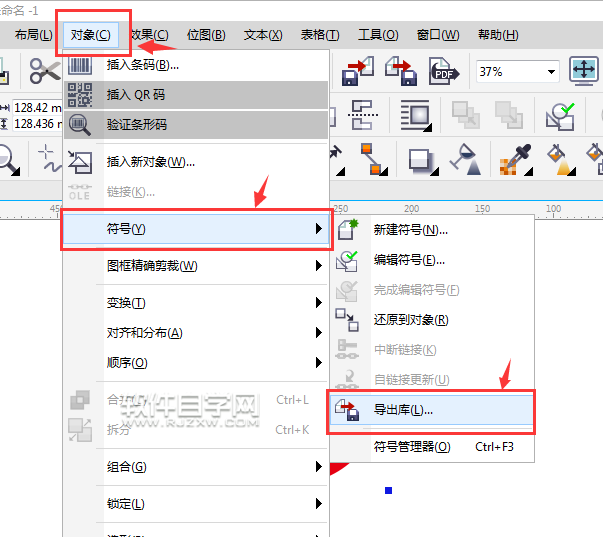This screenshot has width=603, height=537.
Task: Click the height field 128.436
Action: coord(38,124)
